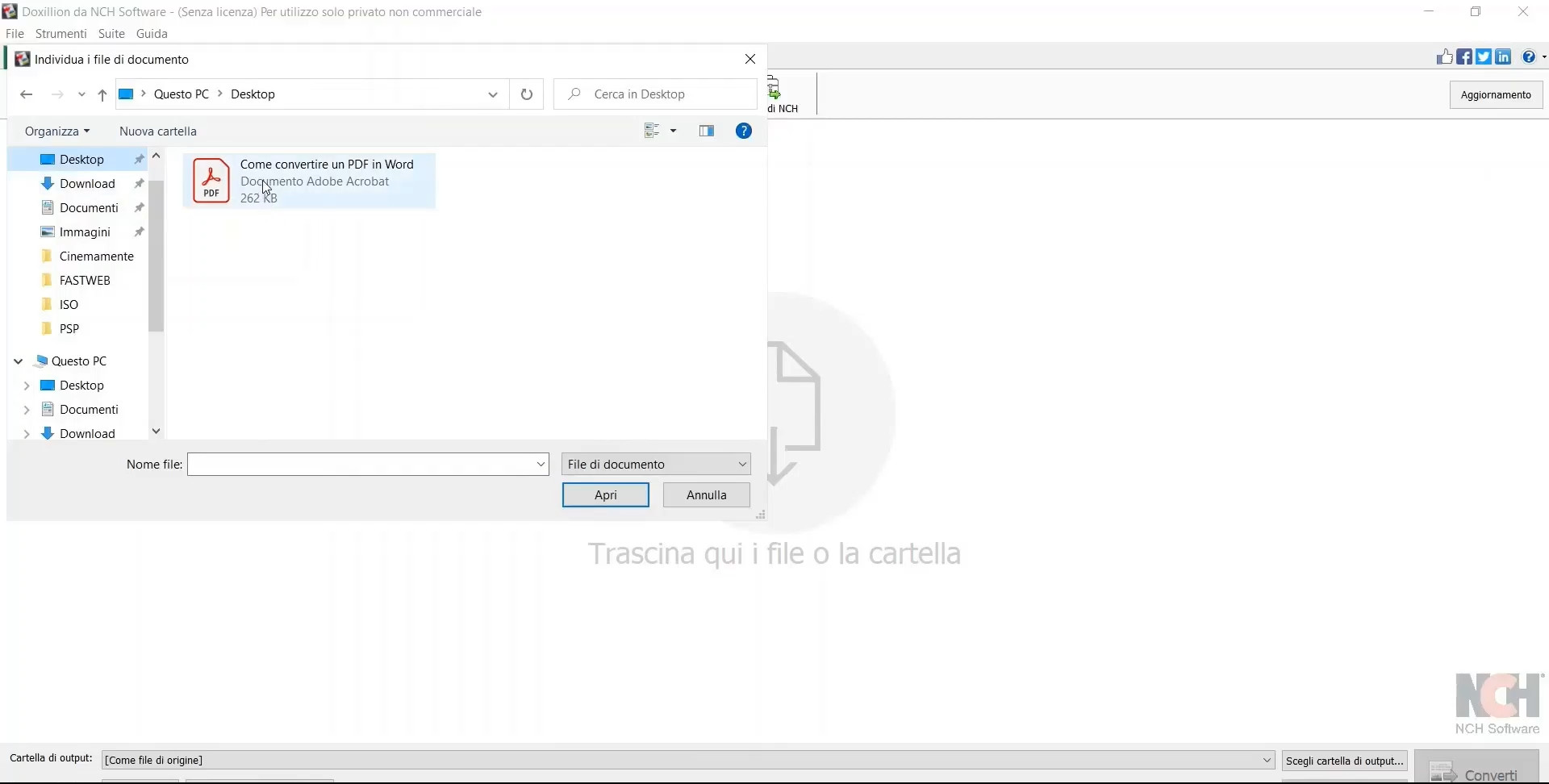This screenshot has height=784, width=1549.
Task: Click the thumbs-up like icon
Action: point(1445,56)
